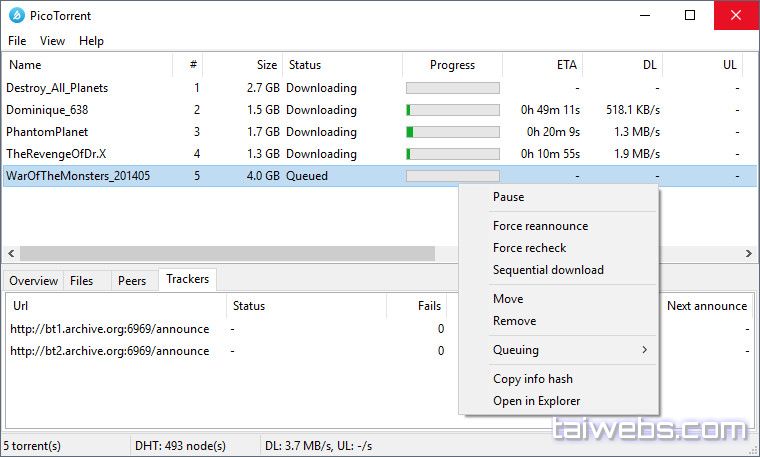Select the bt1.archive.org tracker row
This screenshot has width=760, height=457.
110,329
